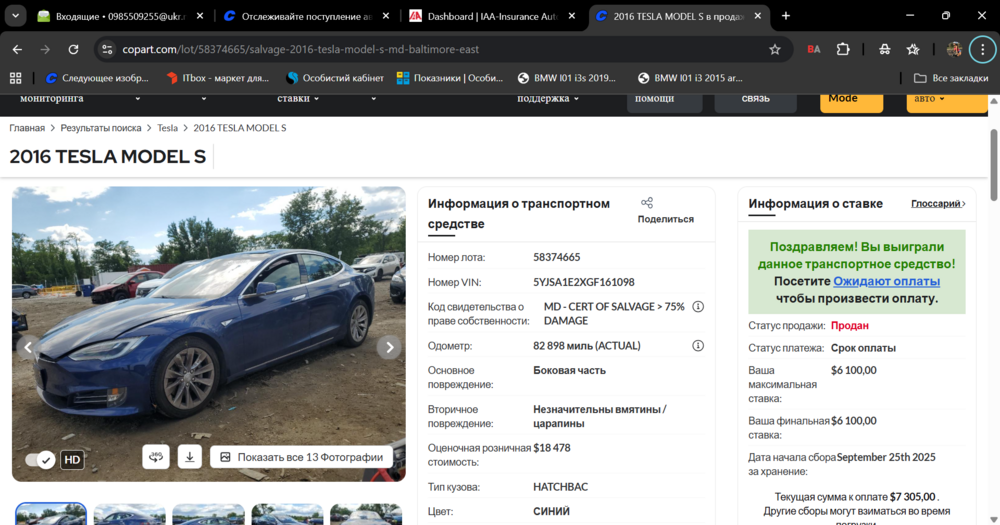This screenshot has width=1000, height=525.
Task: Open site information icon in address bar
Action: pyautogui.click(x=107, y=49)
